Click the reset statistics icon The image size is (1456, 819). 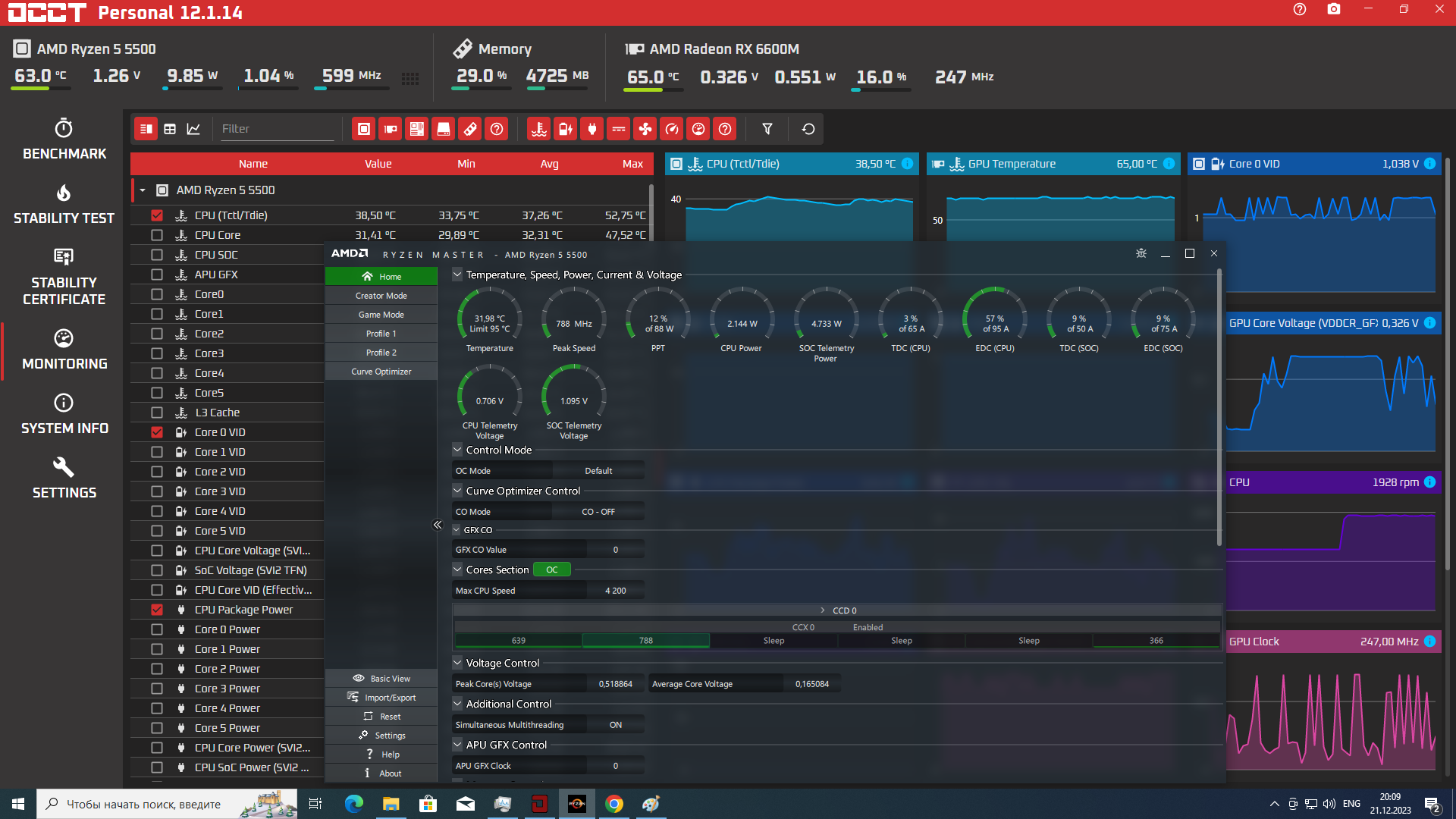808,130
